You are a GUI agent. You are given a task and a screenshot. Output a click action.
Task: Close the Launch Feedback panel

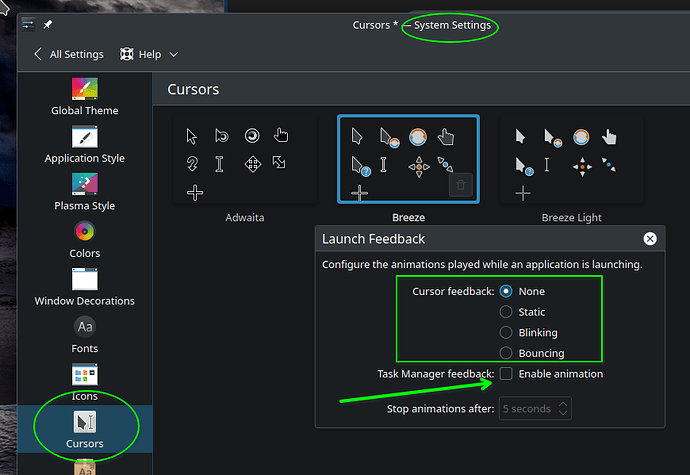point(650,239)
